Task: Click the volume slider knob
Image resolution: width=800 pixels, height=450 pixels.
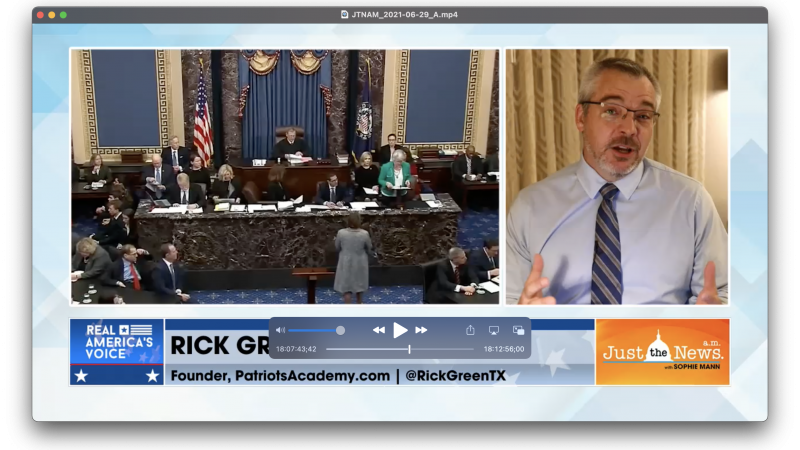Action: click(340, 330)
